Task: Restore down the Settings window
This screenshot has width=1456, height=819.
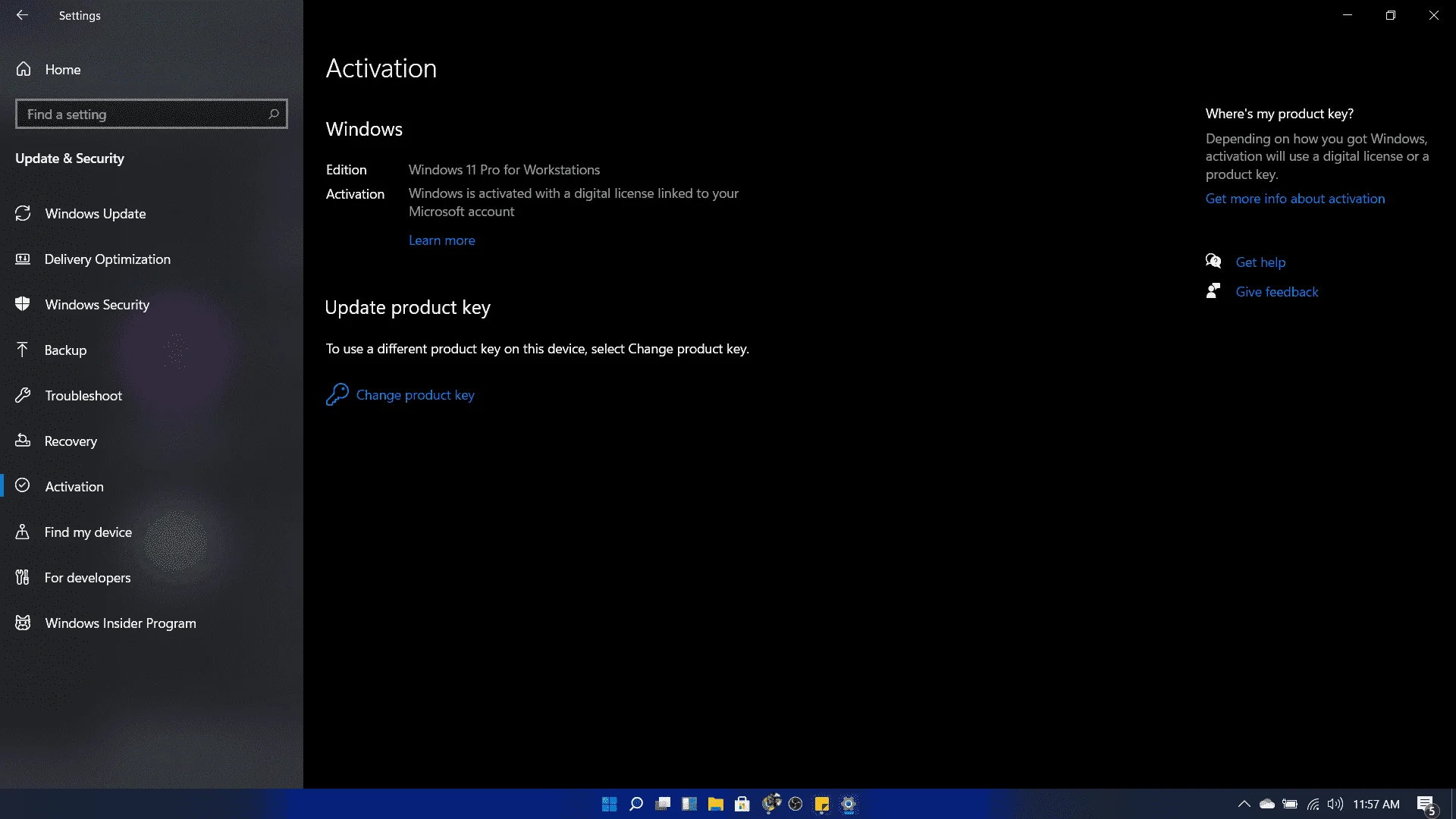Action: [x=1391, y=15]
